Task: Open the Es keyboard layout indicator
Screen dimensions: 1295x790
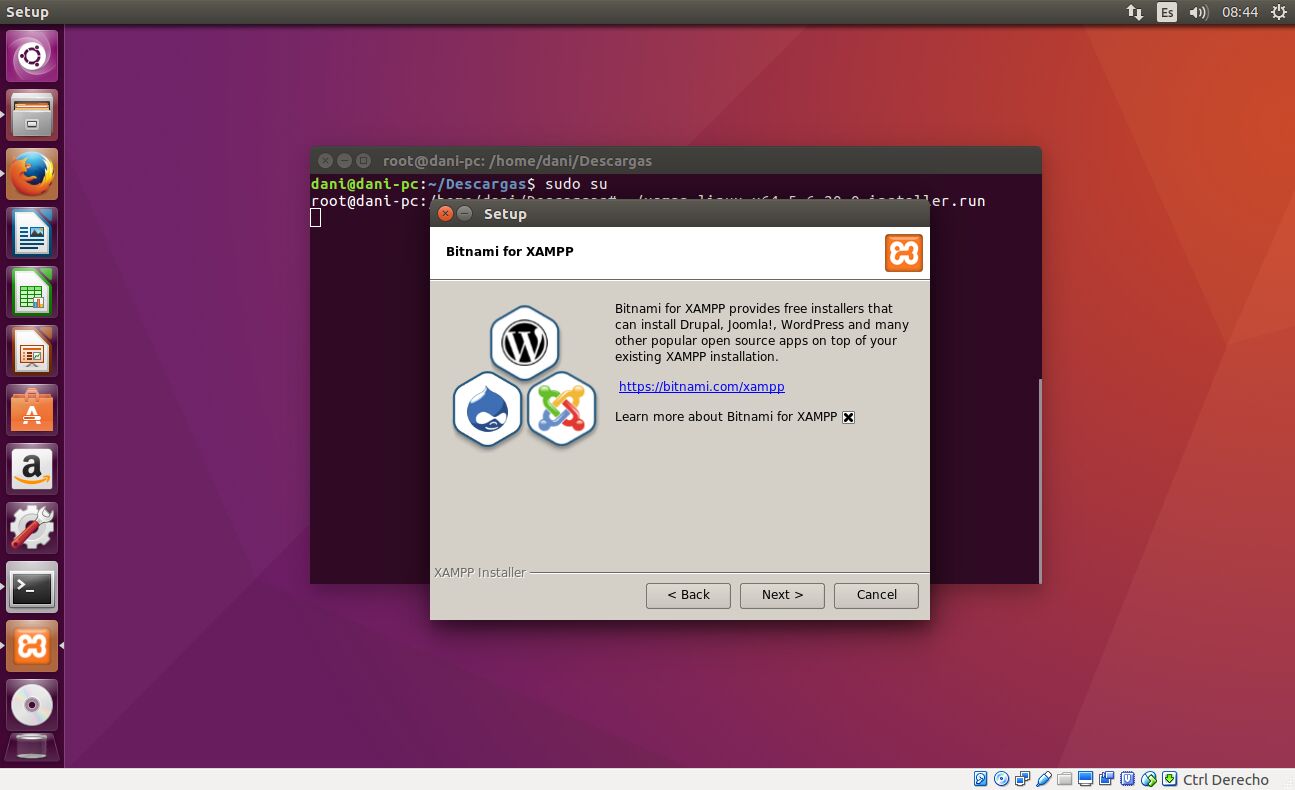Action: click(1167, 12)
